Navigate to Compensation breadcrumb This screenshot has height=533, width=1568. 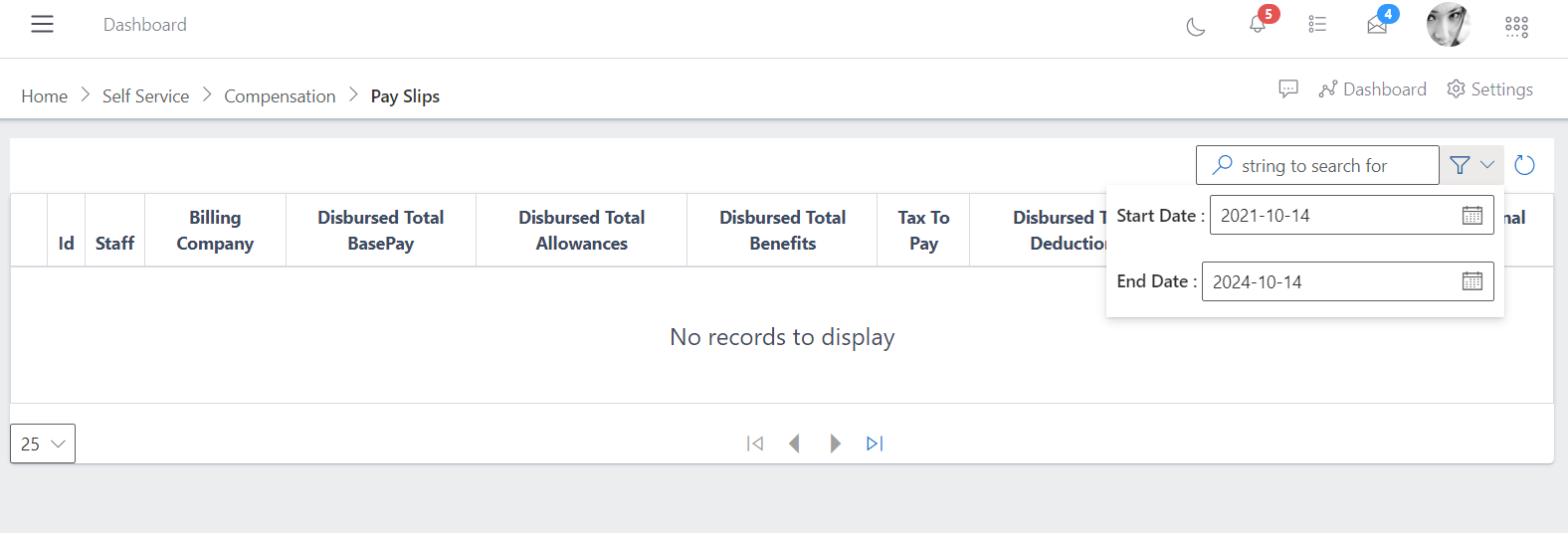(x=280, y=96)
